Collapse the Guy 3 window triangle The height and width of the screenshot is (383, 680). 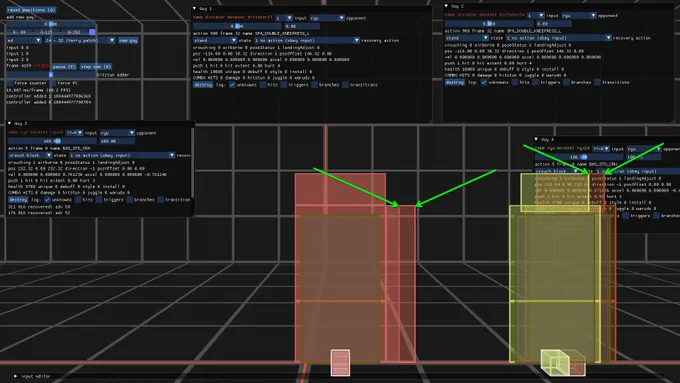[x=10, y=123]
